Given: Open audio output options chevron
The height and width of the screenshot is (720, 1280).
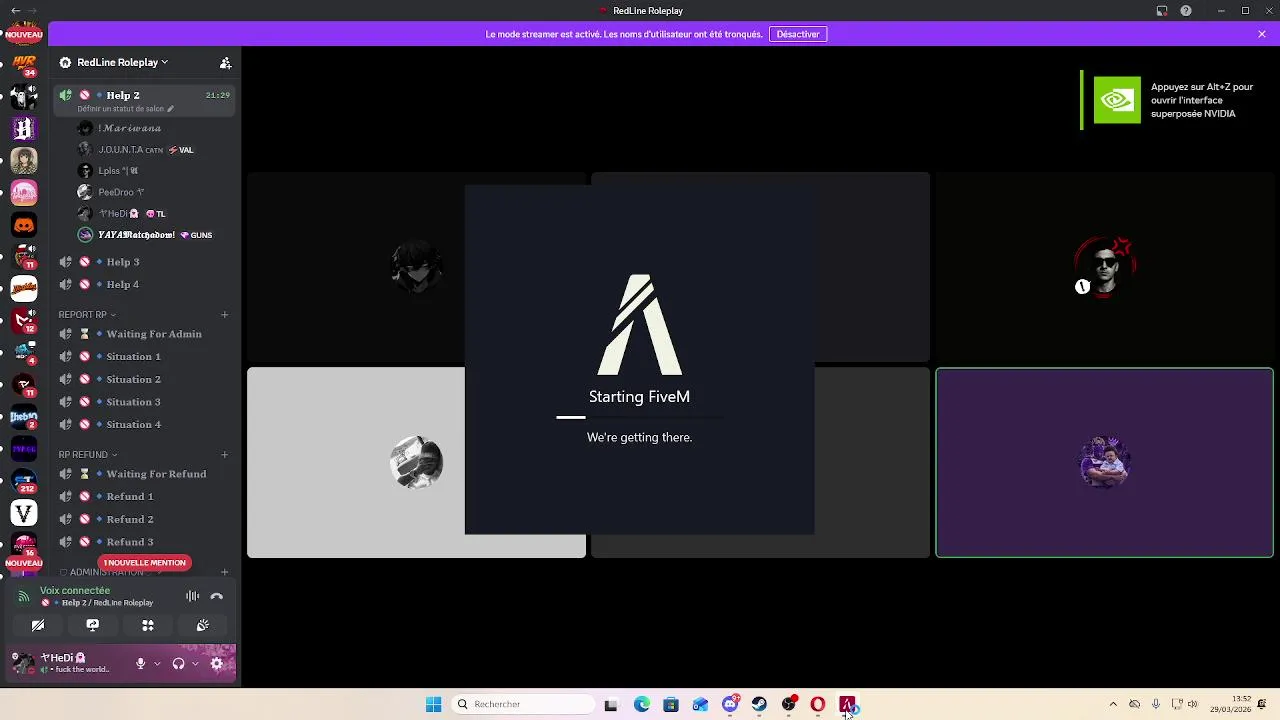Looking at the screenshot, I should (x=195, y=663).
